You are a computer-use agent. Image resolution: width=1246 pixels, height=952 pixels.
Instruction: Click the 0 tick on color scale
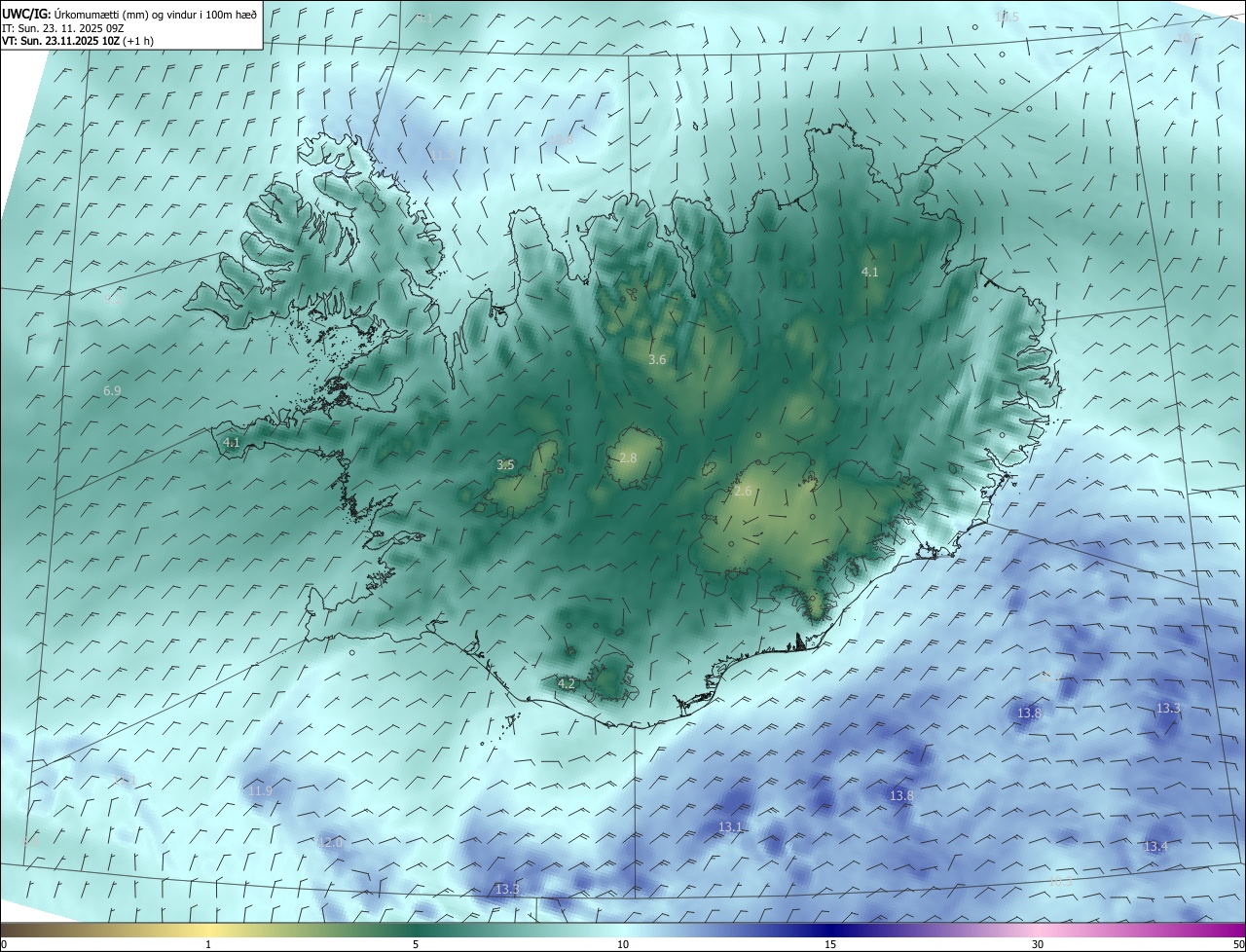4,944
